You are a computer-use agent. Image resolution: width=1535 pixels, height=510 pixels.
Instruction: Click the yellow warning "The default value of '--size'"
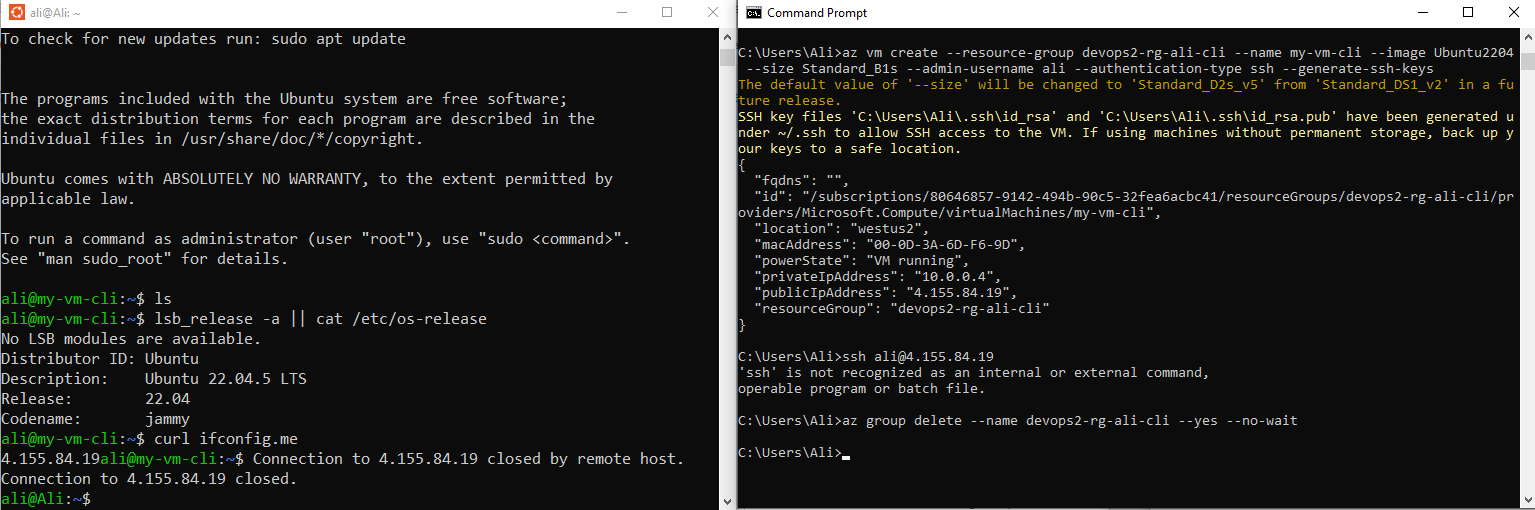click(1126, 84)
